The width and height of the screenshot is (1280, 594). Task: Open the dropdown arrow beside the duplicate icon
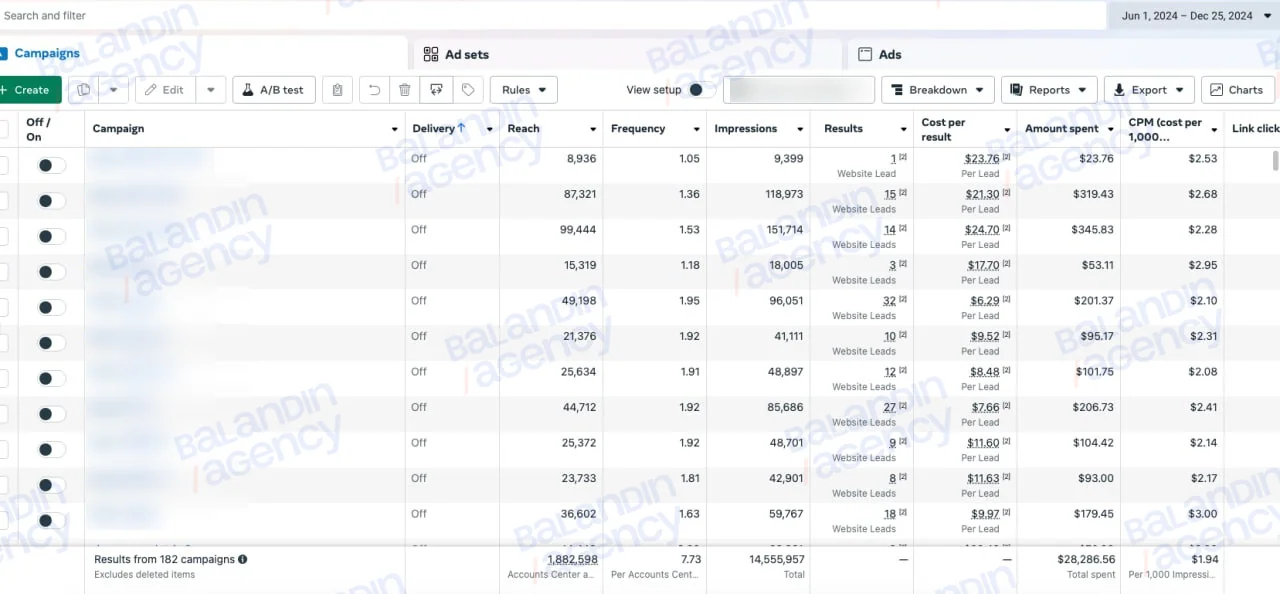point(114,90)
